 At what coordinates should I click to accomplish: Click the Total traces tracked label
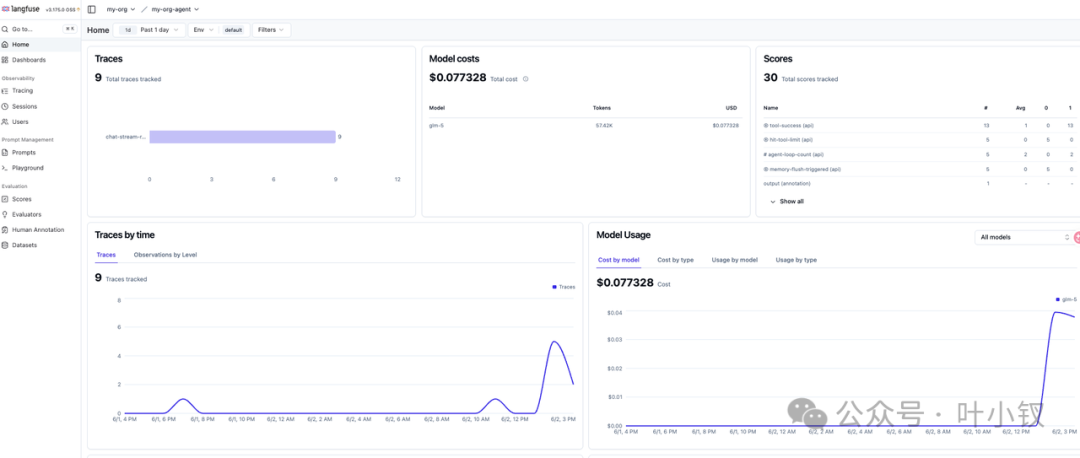point(134,79)
